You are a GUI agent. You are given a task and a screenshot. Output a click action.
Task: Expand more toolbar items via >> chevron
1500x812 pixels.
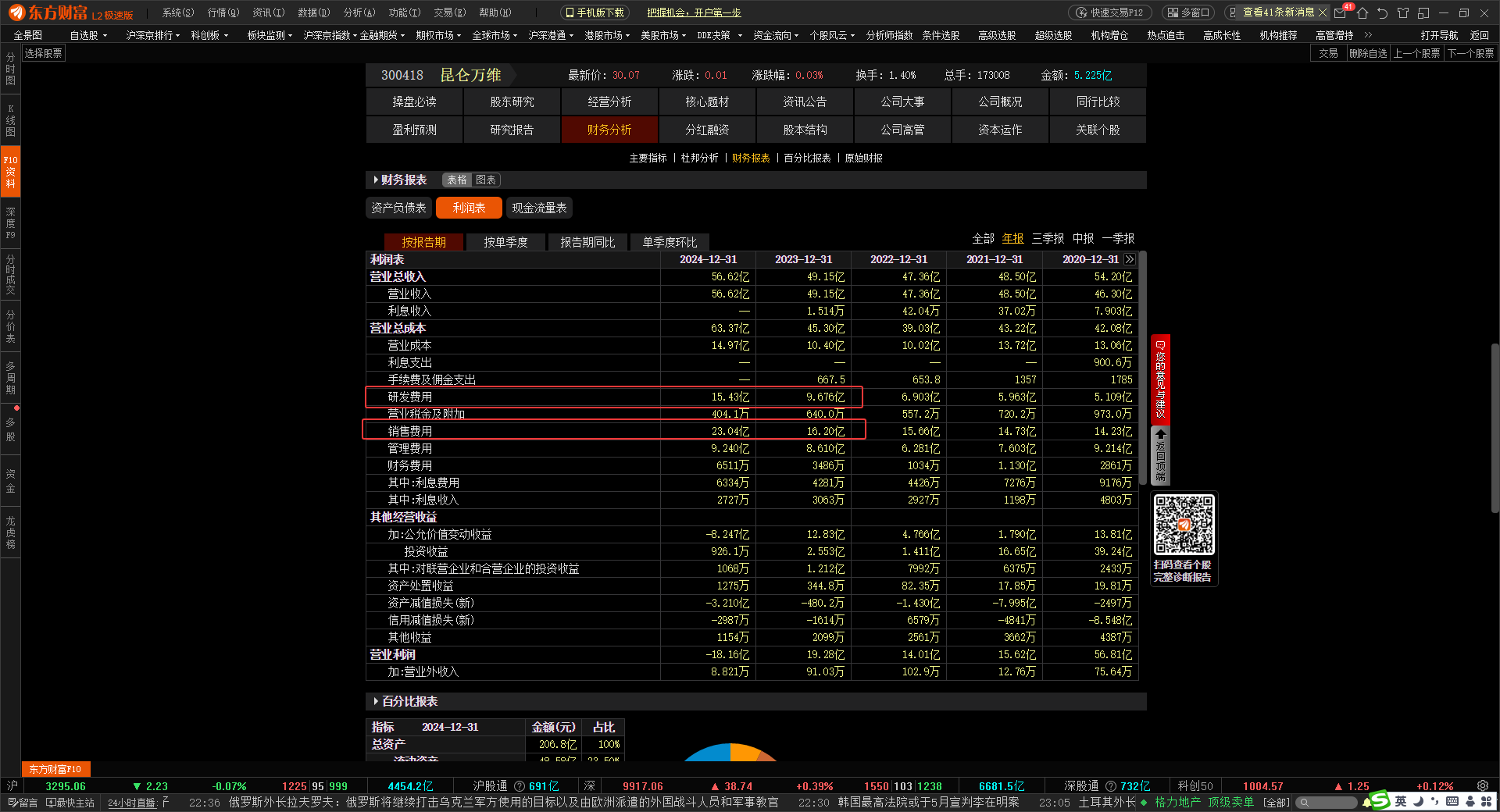point(1368,35)
